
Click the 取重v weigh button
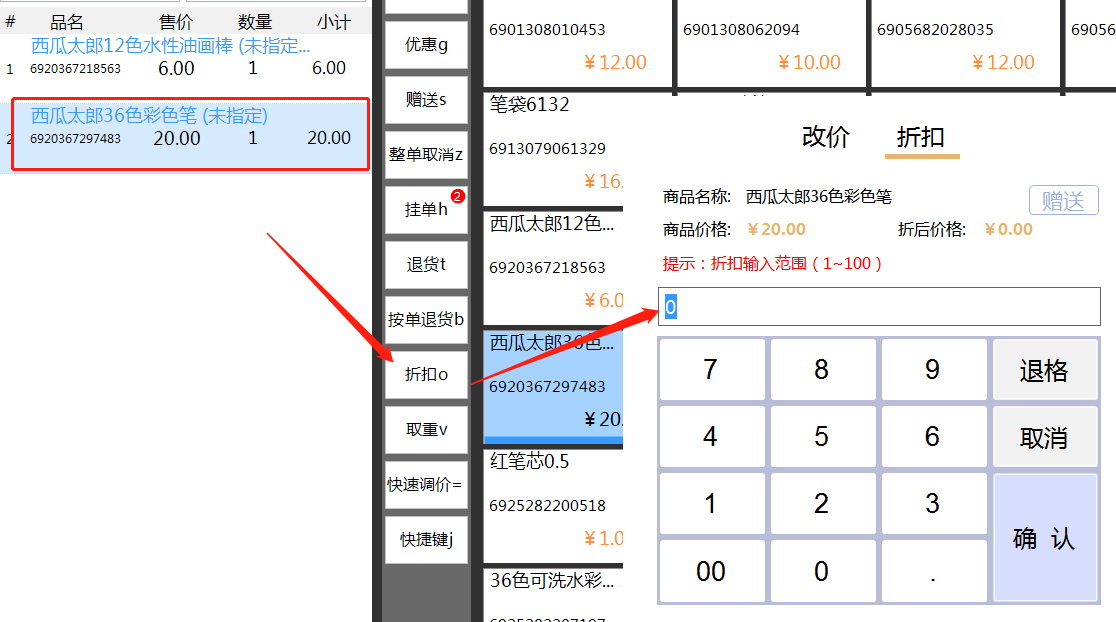point(426,430)
